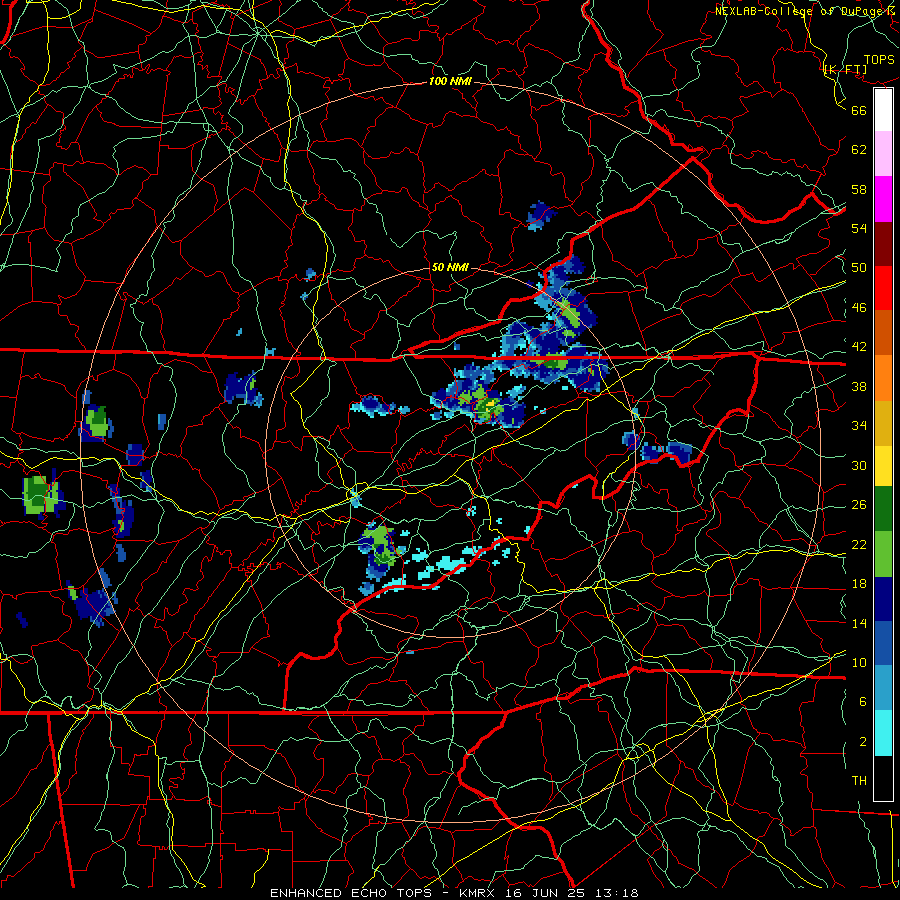Viewport: 900px width, 900px height.
Task: Click the bright red legend color band
Action: click(883, 288)
